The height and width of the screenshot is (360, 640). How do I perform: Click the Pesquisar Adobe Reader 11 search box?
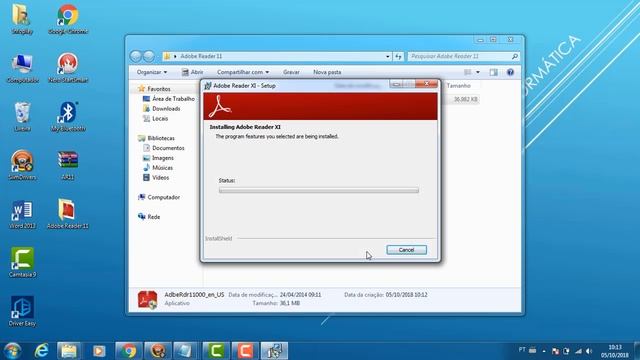(464, 56)
